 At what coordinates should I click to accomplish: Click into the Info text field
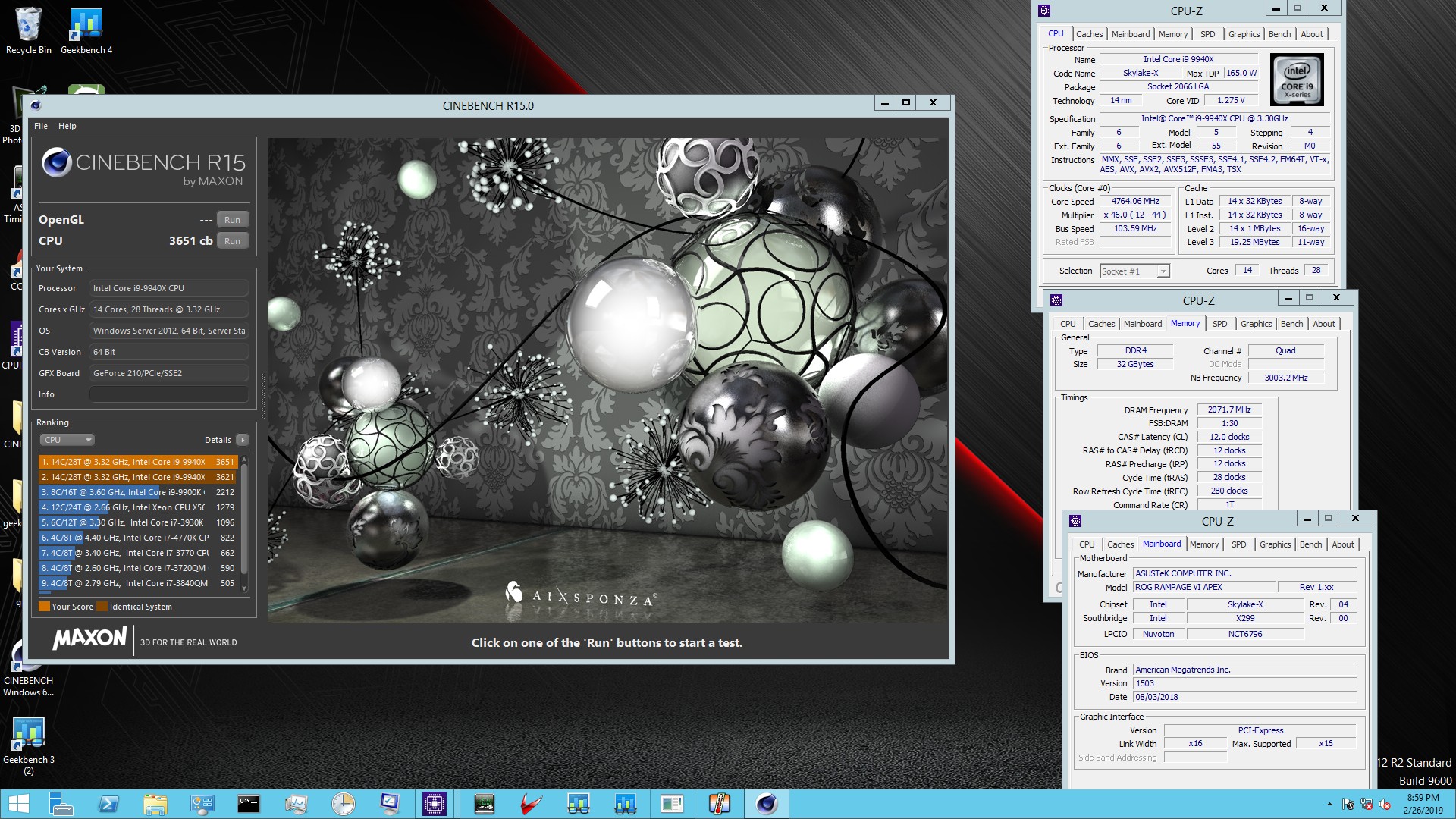point(168,394)
